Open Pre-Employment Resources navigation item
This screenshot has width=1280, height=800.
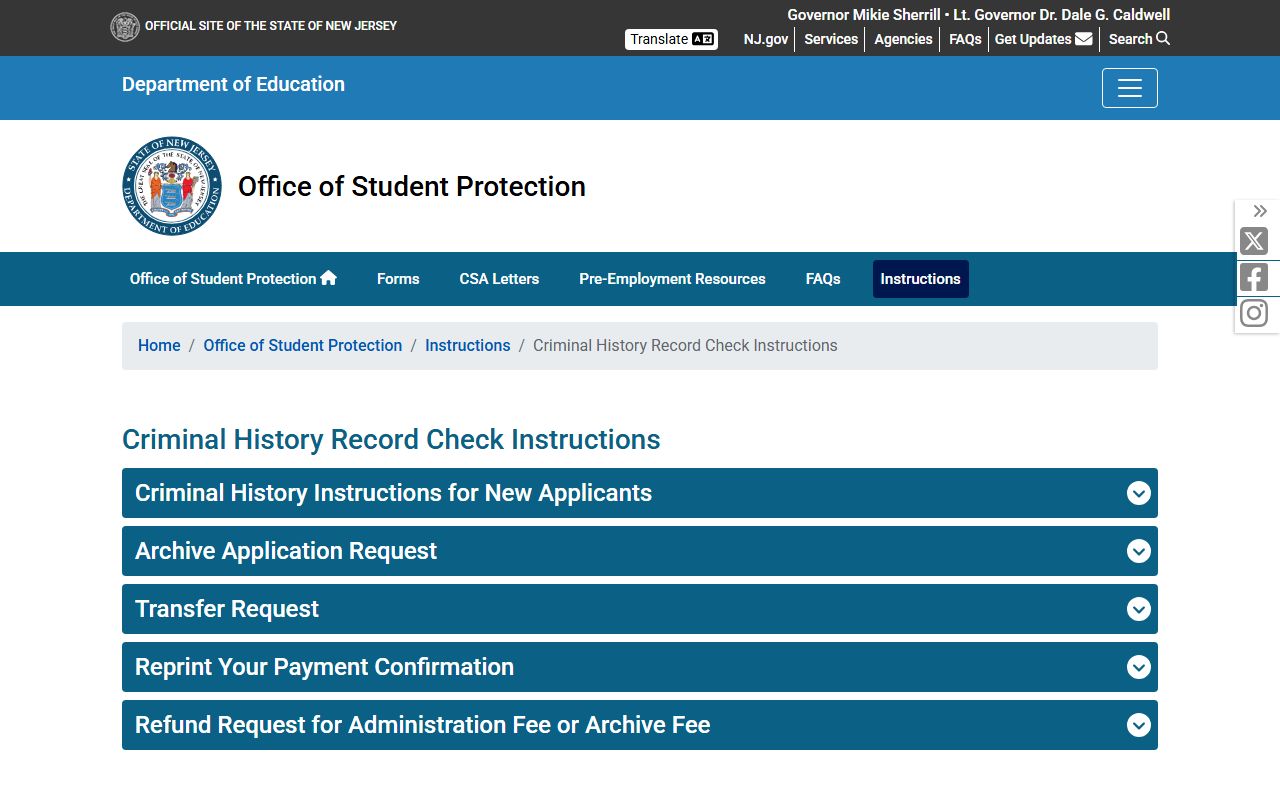(672, 279)
